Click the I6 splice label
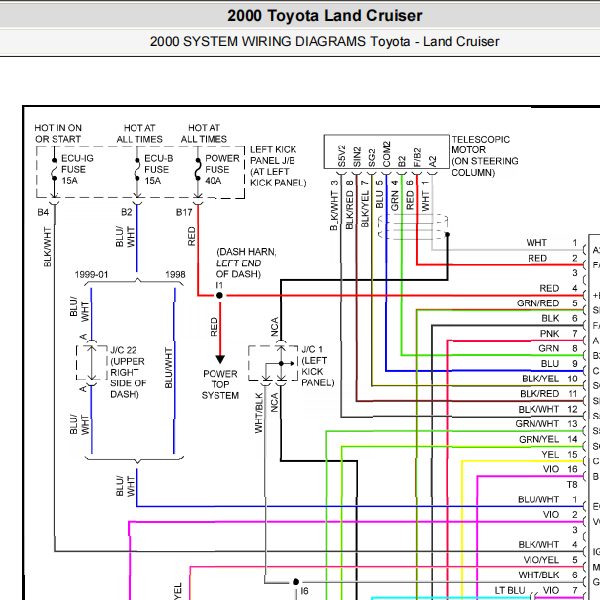The image size is (600, 600). 304,591
